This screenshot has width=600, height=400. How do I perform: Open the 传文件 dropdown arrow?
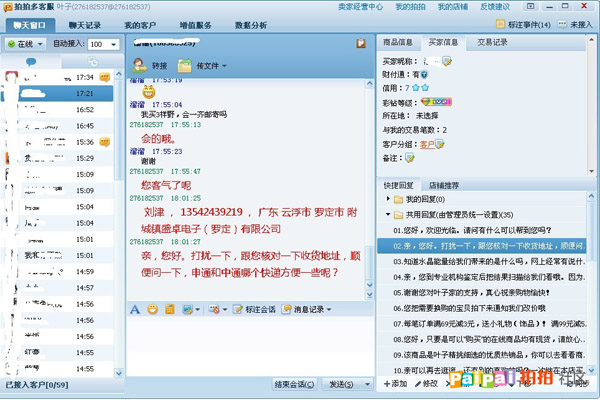click(224, 66)
